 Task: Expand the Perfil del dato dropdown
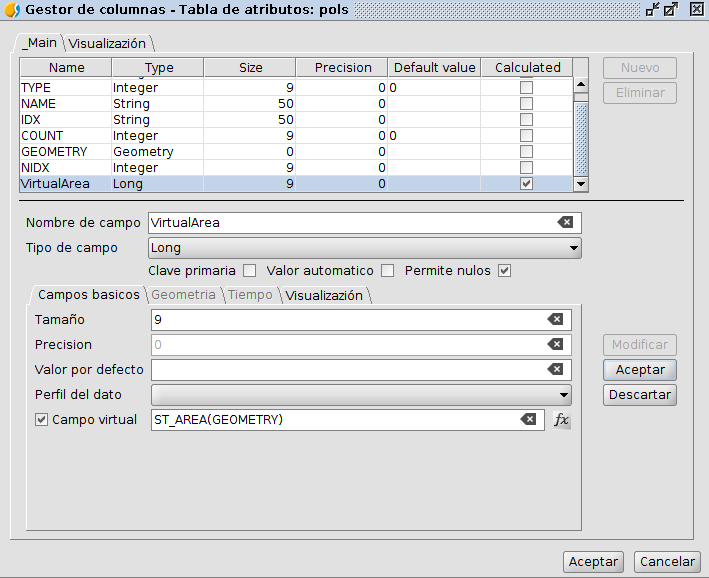click(x=361, y=394)
